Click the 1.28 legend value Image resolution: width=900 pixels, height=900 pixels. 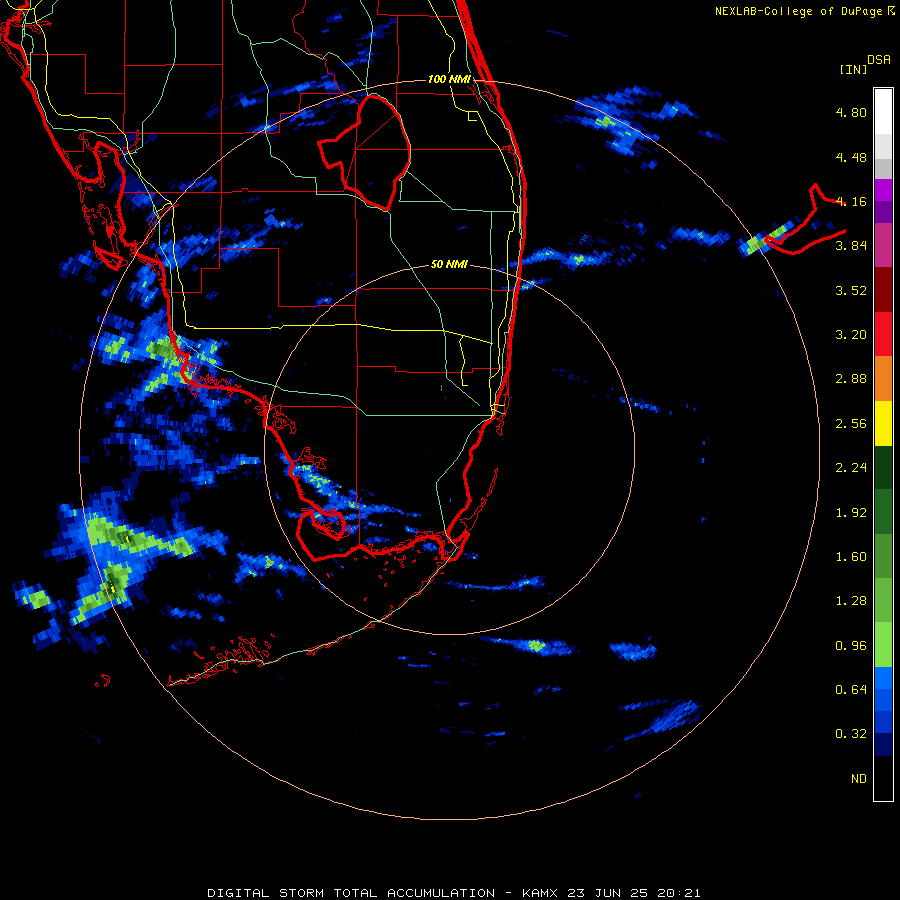coord(851,601)
